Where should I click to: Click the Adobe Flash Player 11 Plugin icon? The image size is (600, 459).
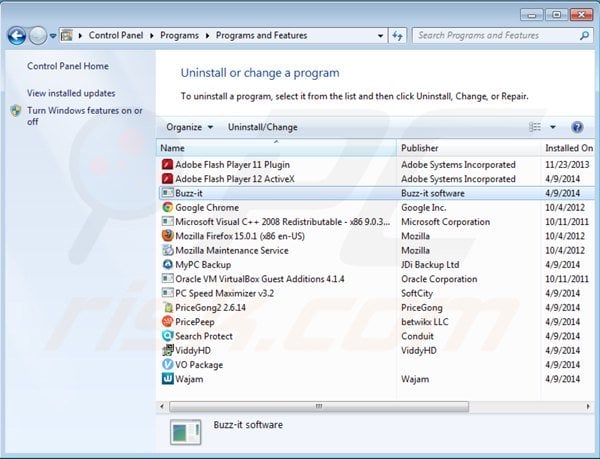coord(167,164)
